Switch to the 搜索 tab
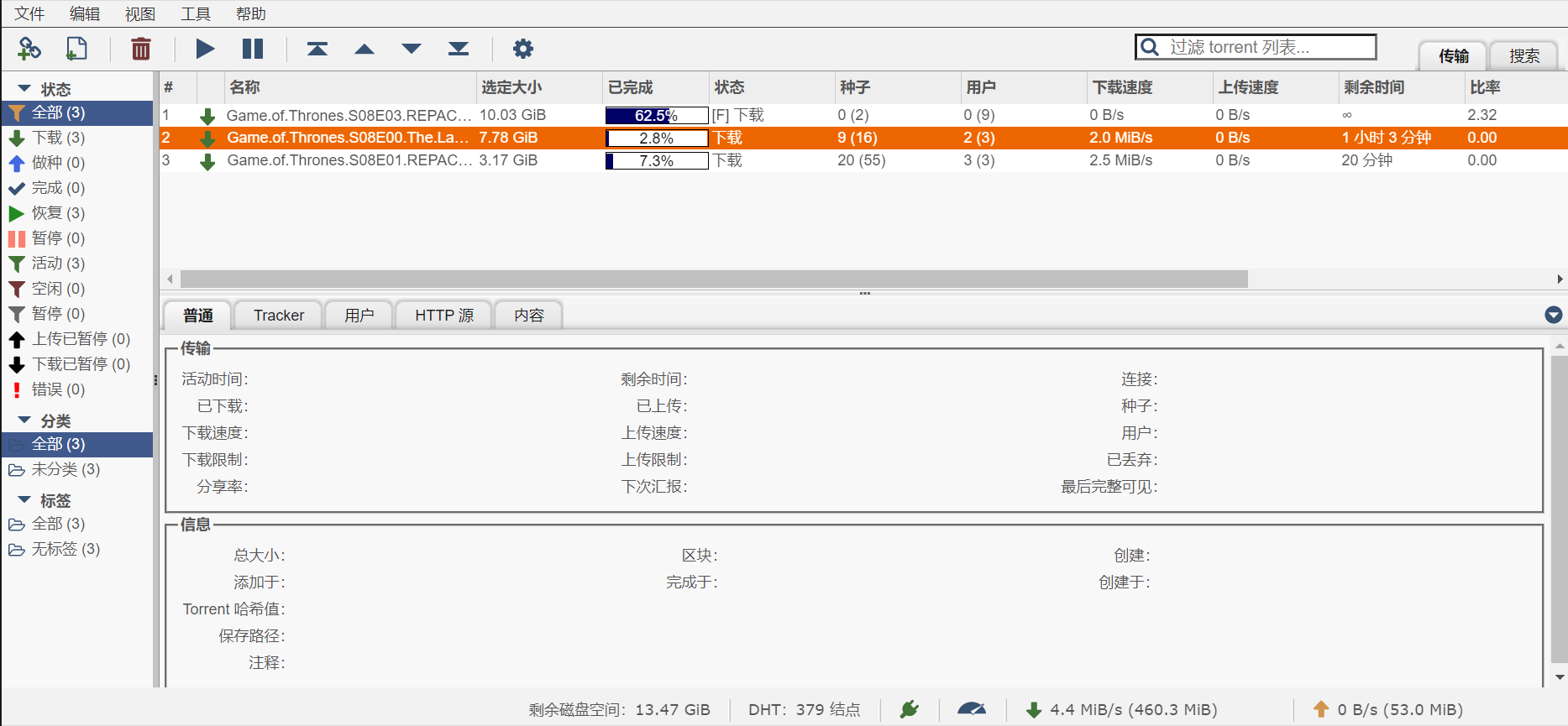This screenshot has width=1568, height=726. (1523, 55)
